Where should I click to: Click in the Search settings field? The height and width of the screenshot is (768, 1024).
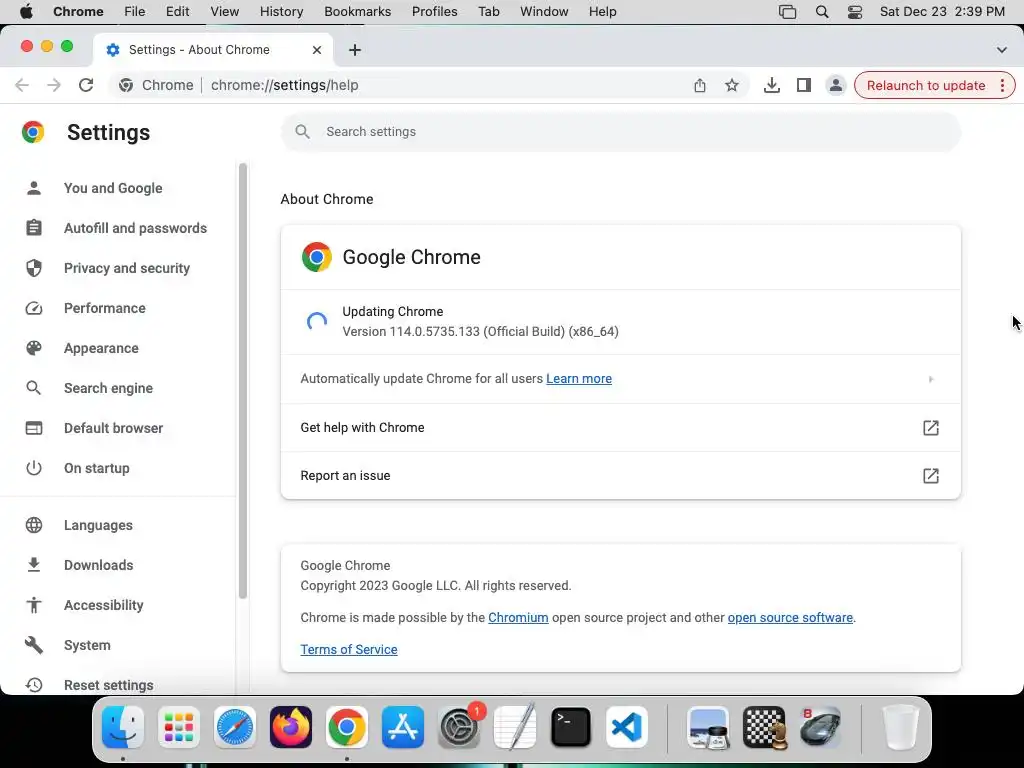pos(620,132)
